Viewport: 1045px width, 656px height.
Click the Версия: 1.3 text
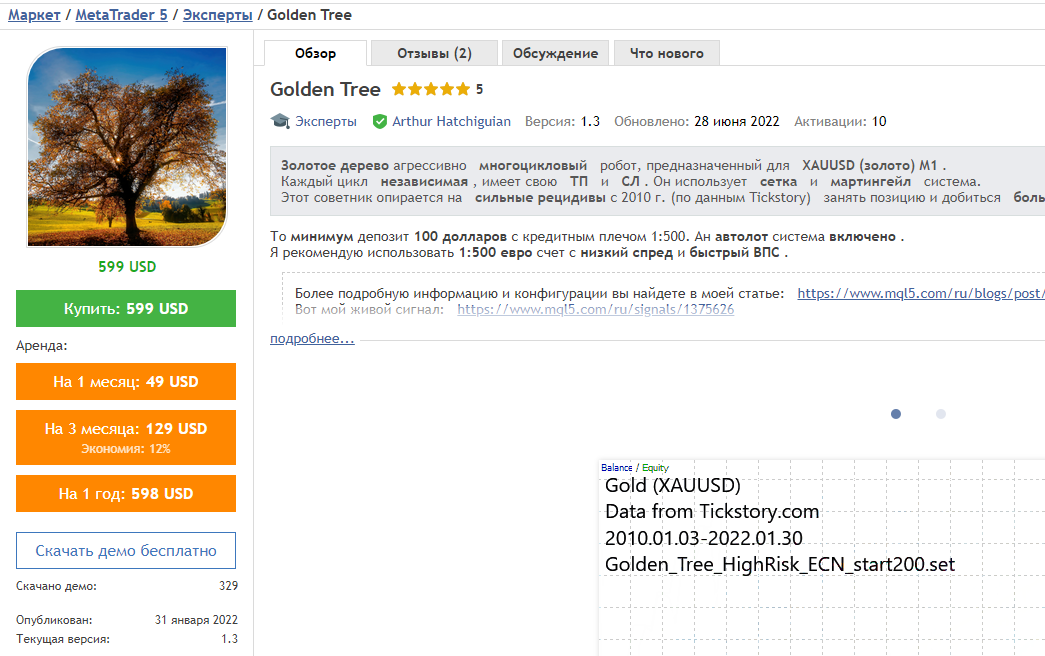pyautogui.click(x=562, y=121)
